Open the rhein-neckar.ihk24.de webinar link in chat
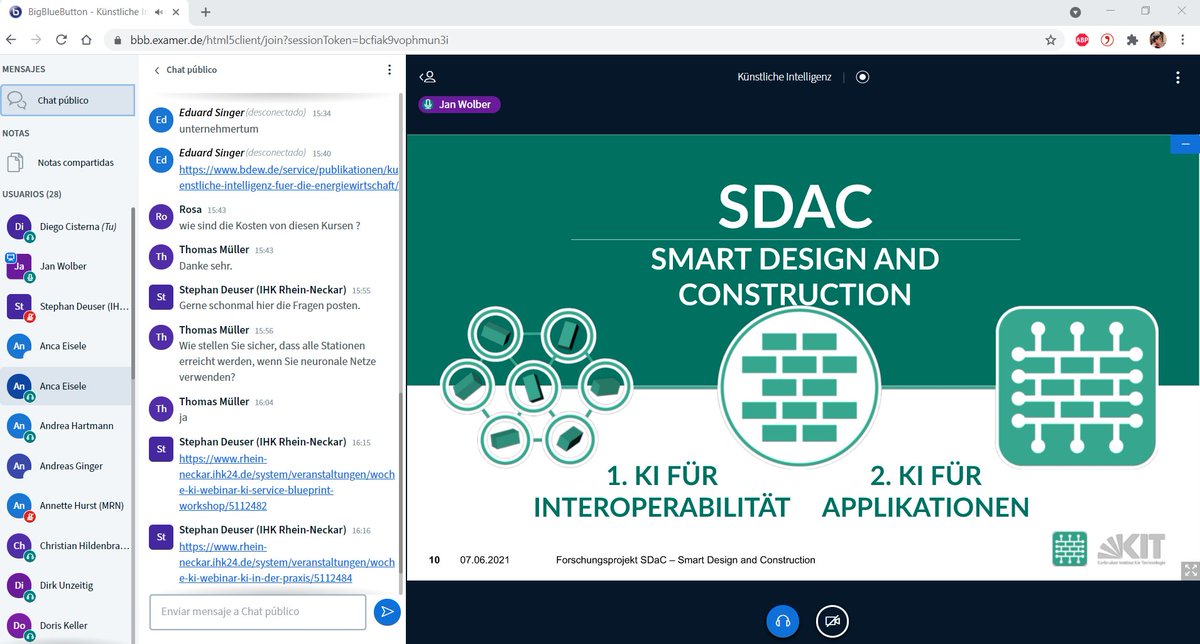The width and height of the screenshot is (1200, 644). point(280,473)
